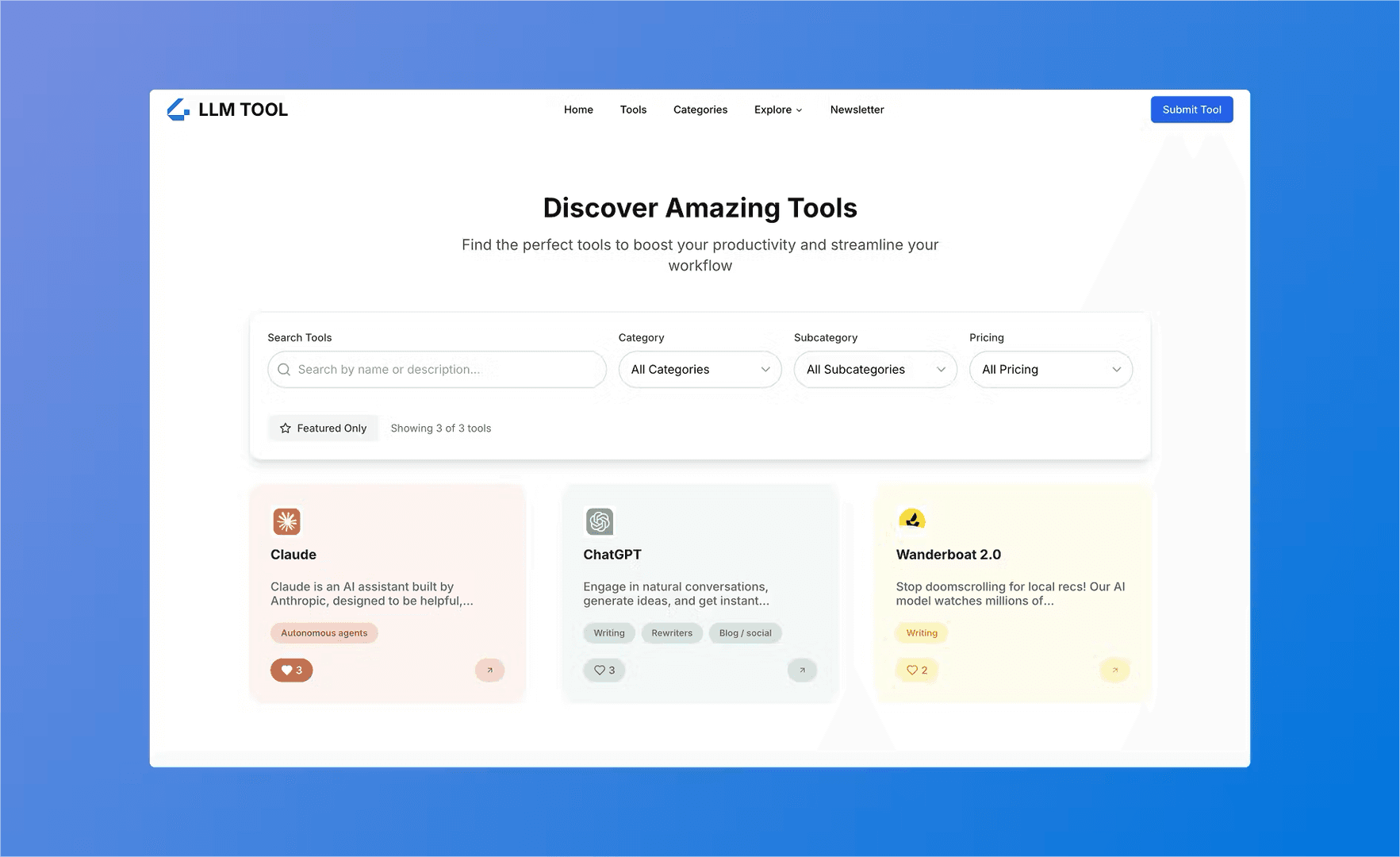1400x857 pixels.
Task: Open Claude's external link arrow icon
Action: (x=489, y=670)
